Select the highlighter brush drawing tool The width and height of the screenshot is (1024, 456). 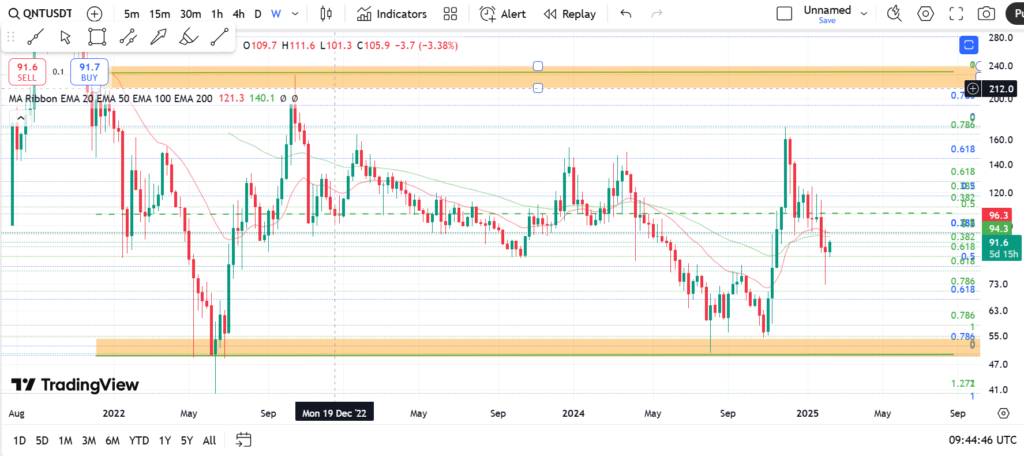pyautogui.click(x=188, y=37)
